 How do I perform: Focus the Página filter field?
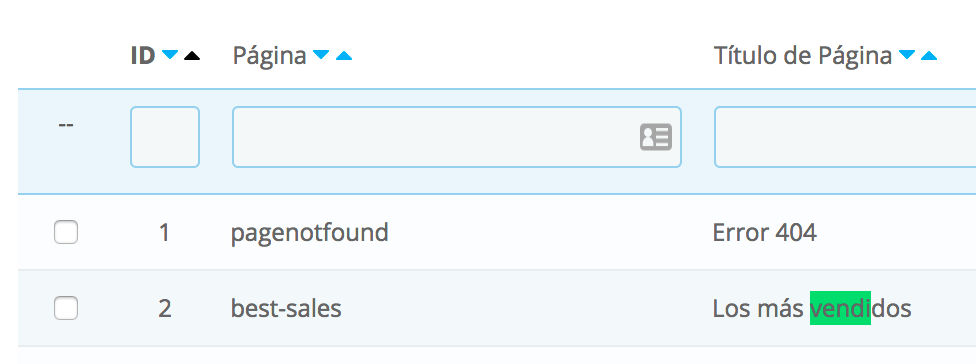[457, 137]
